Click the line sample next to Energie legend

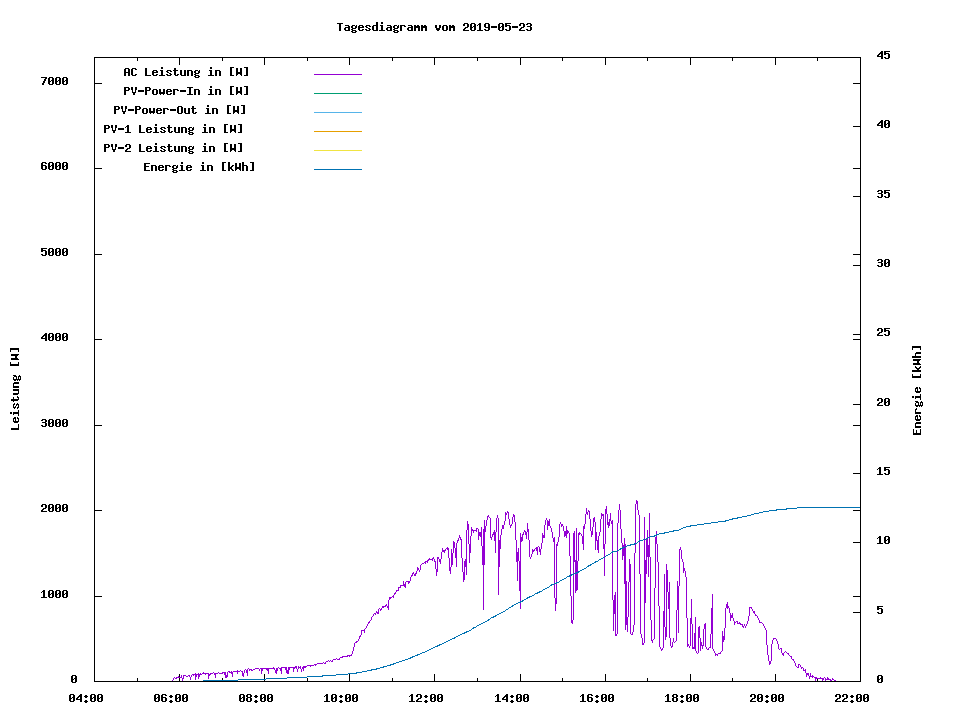(337, 169)
